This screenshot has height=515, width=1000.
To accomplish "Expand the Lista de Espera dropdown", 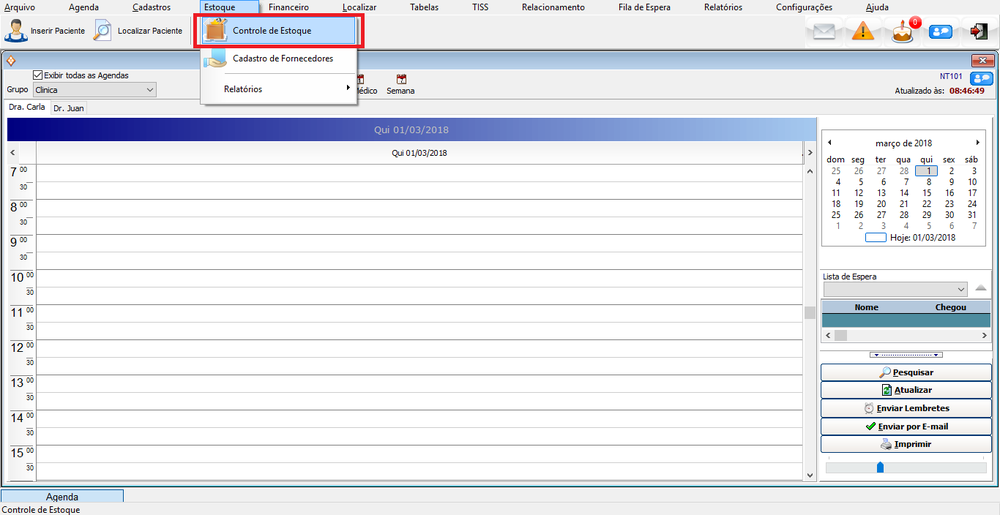I will pyautogui.click(x=960, y=289).
